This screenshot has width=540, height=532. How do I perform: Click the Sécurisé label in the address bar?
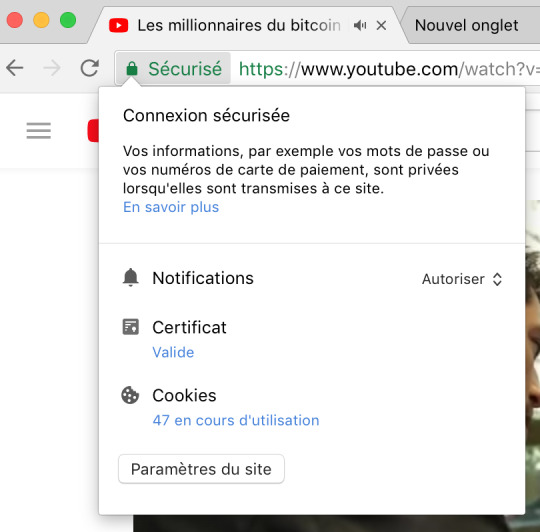pos(185,69)
